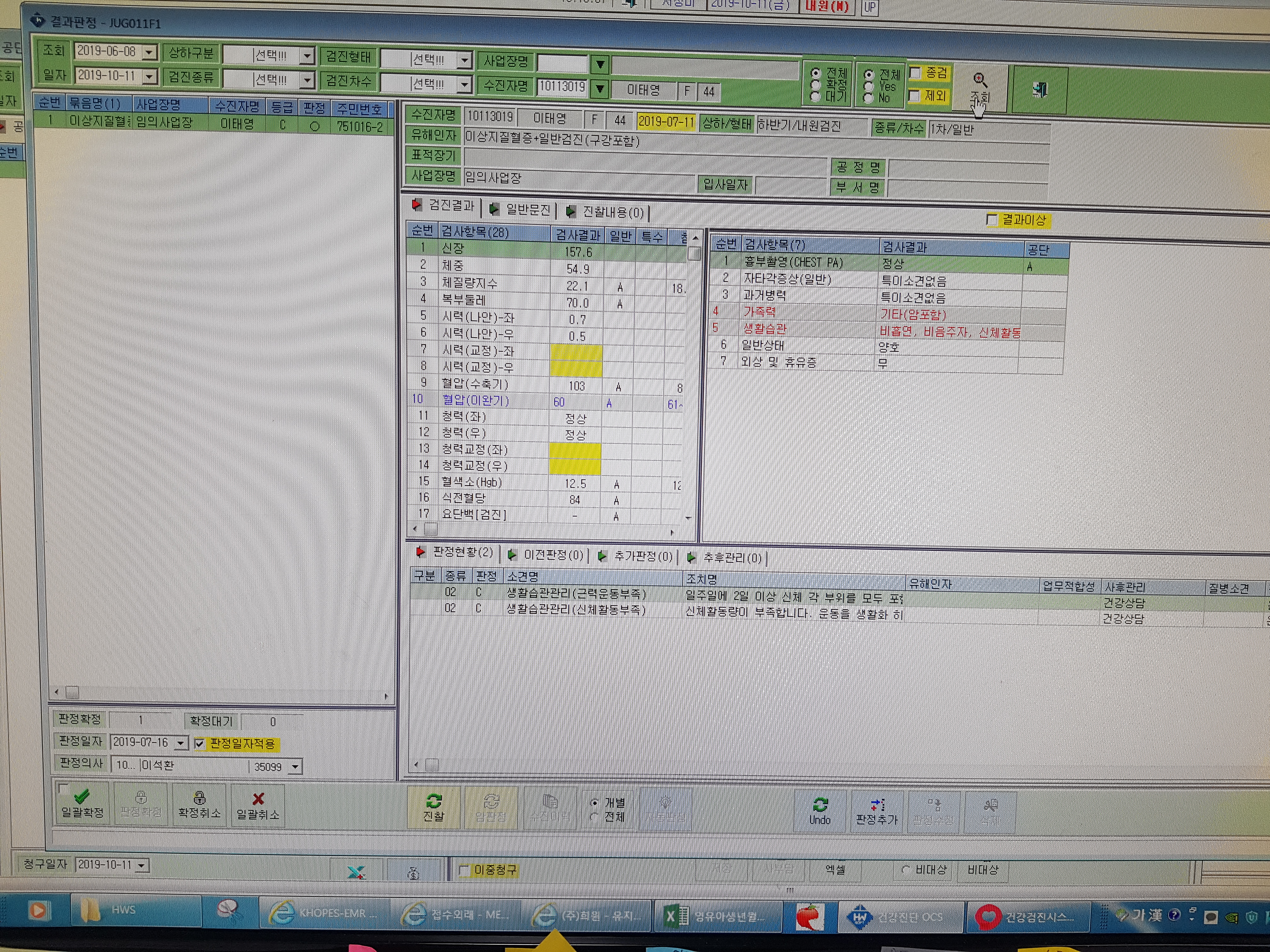
Task: Select the yellow 시력(교정)-좌 result cell
Action: [576, 351]
